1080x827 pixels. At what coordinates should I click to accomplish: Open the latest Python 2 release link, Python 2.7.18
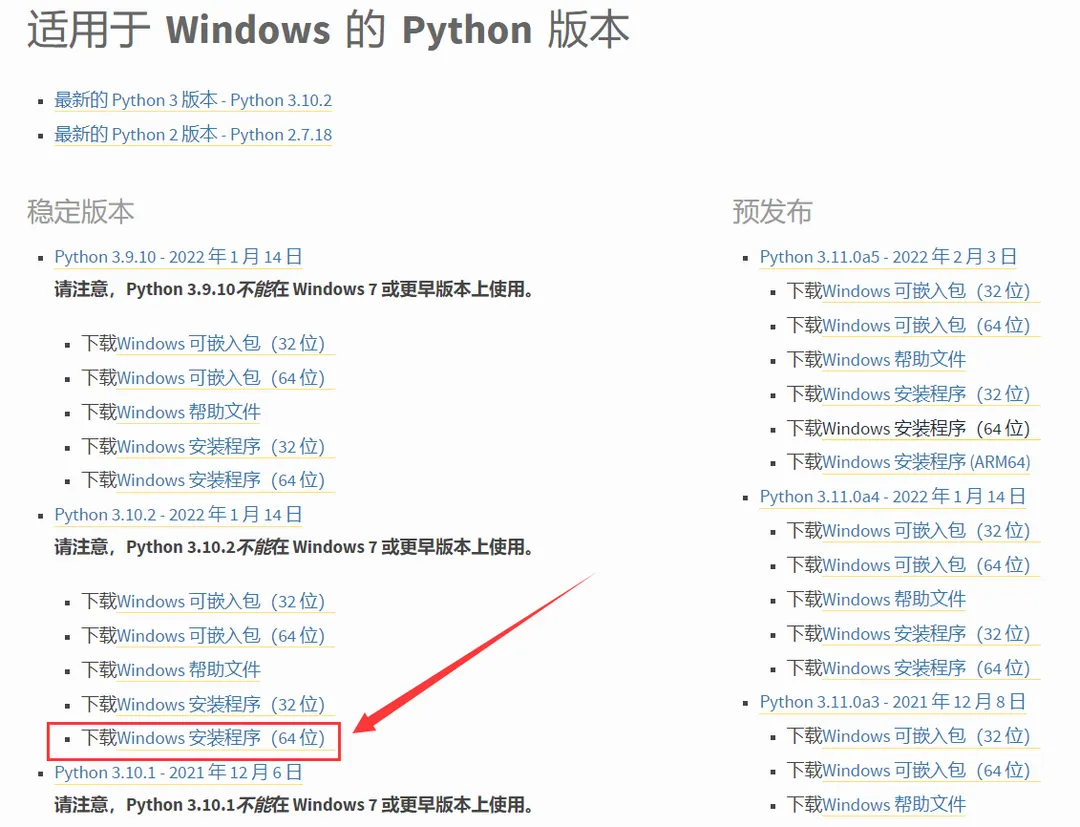[193, 134]
